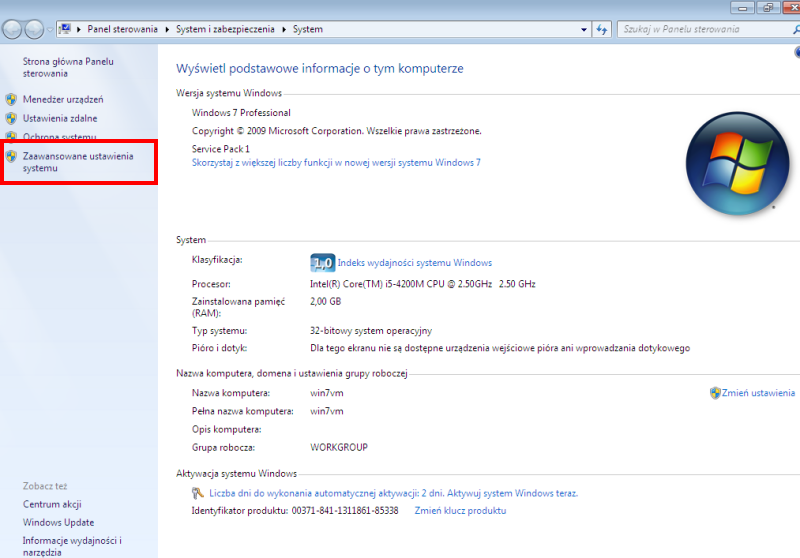Click the 2,00 GB installed memory value
800x558 pixels.
coord(326,301)
